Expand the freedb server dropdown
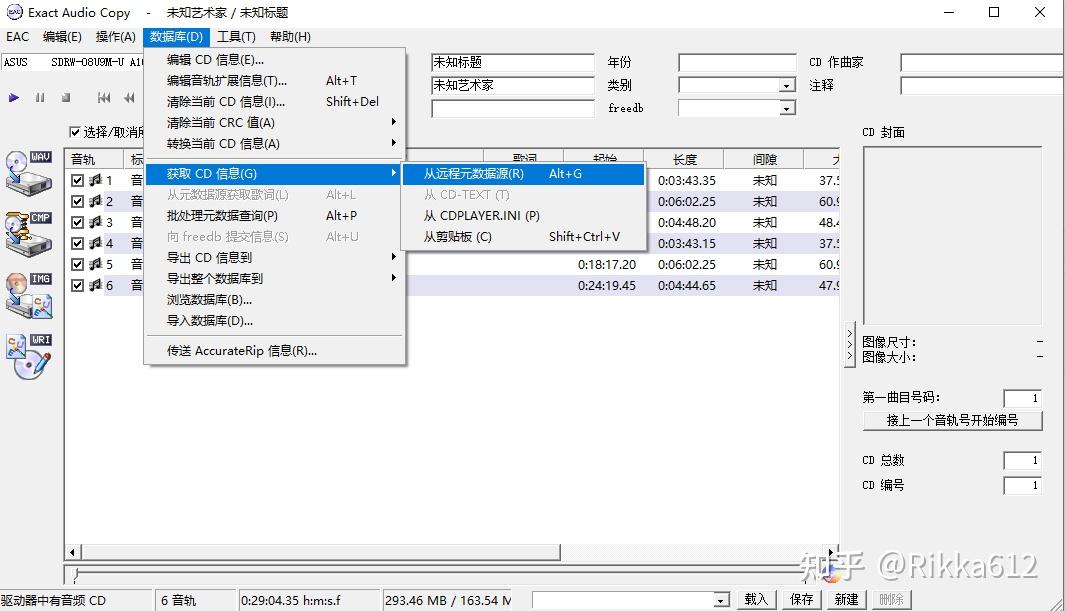1065x611 pixels. [x=787, y=108]
